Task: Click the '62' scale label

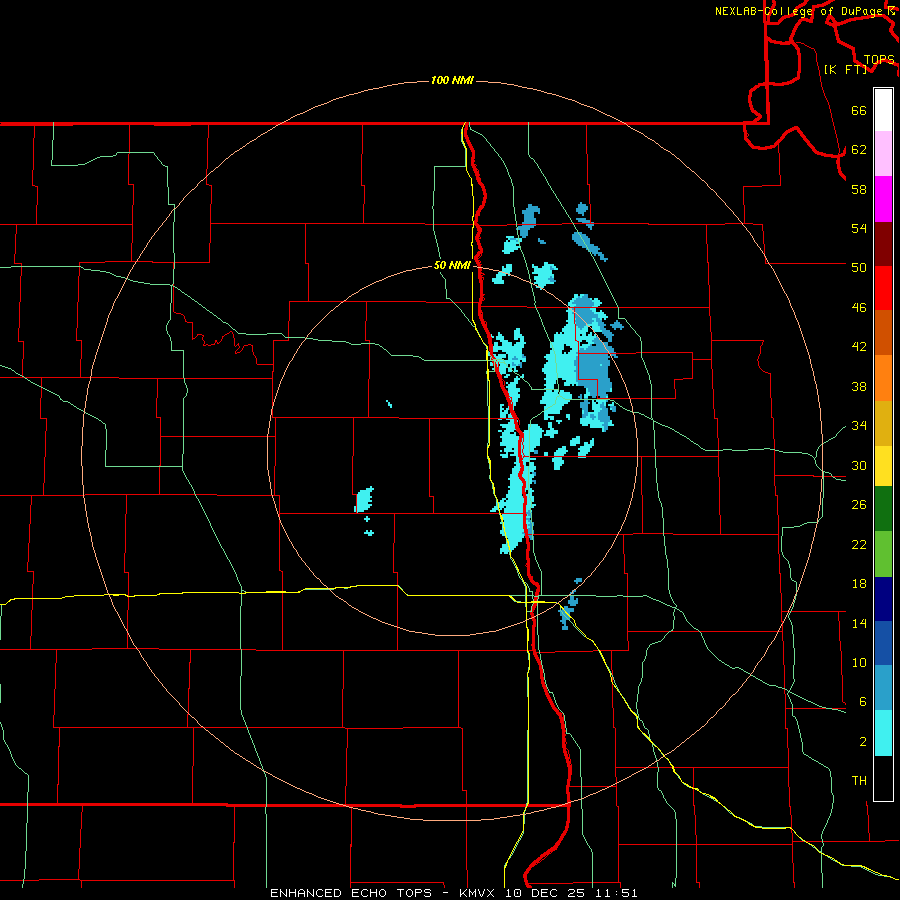Action: pyautogui.click(x=859, y=150)
